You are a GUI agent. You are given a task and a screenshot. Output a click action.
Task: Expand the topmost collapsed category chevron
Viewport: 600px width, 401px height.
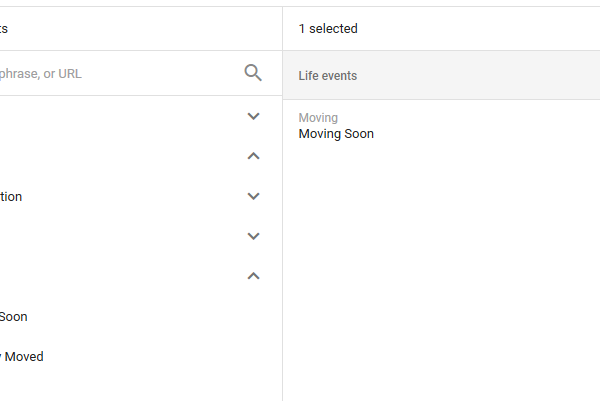pos(253,116)
